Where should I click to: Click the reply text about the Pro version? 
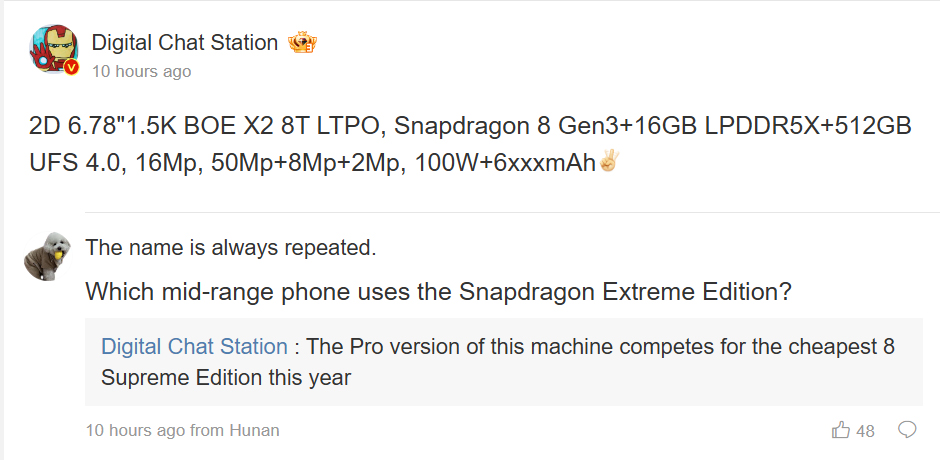coord(600,347)
